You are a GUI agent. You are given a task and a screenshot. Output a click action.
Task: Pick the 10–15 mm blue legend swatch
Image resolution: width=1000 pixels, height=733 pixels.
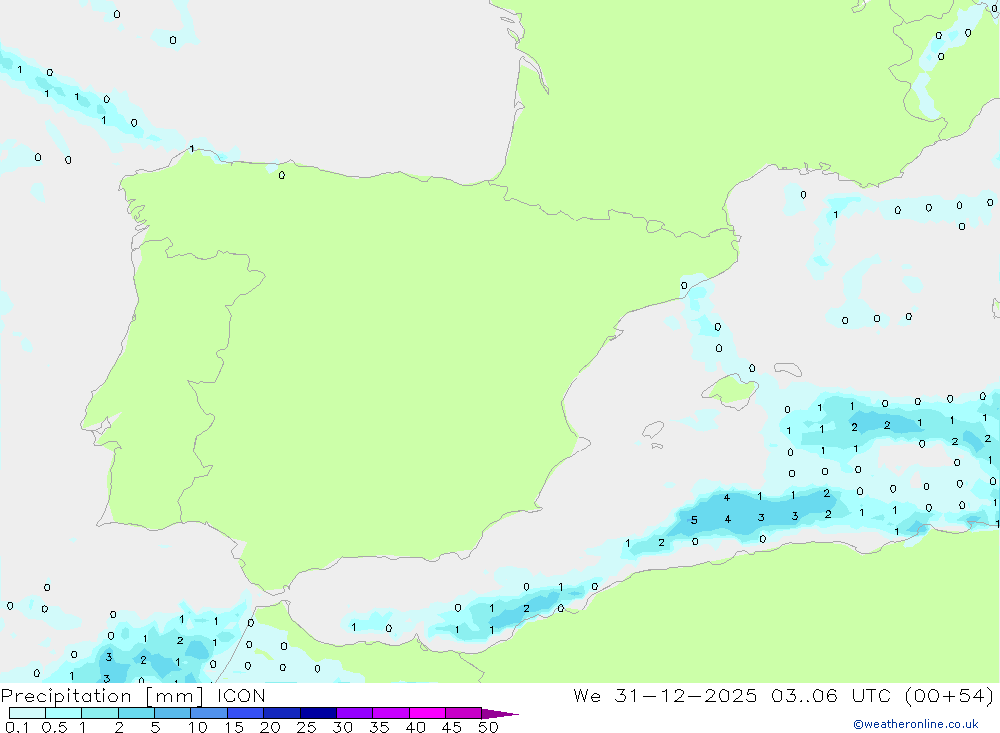209,713
